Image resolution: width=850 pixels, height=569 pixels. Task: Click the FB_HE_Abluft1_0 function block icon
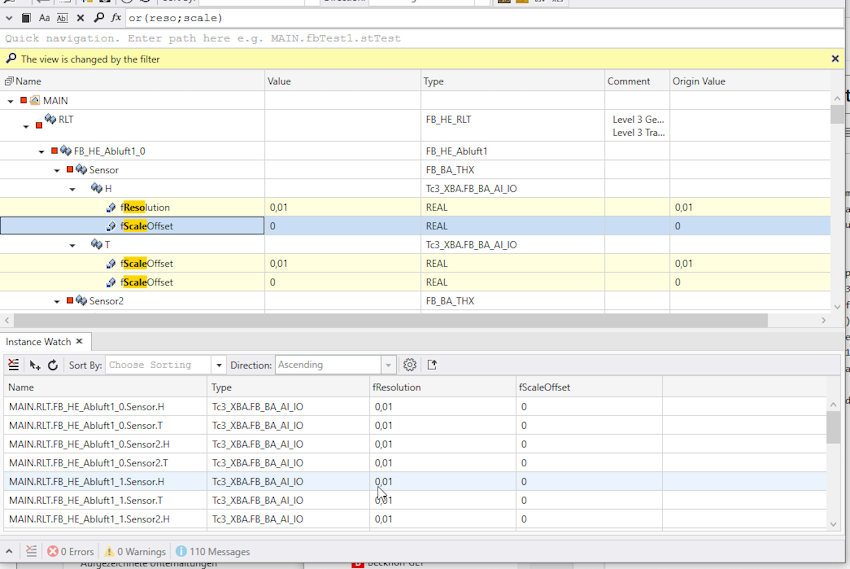click(x=66, y=150)
